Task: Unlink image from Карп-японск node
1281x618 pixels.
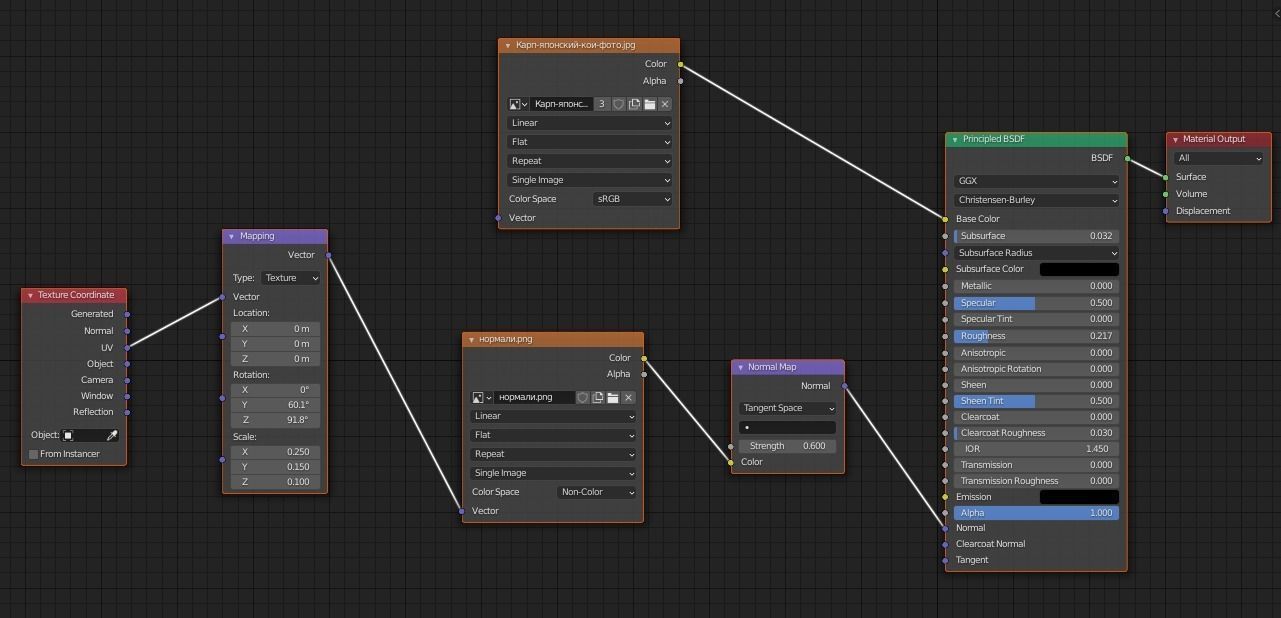Action: 665,104
